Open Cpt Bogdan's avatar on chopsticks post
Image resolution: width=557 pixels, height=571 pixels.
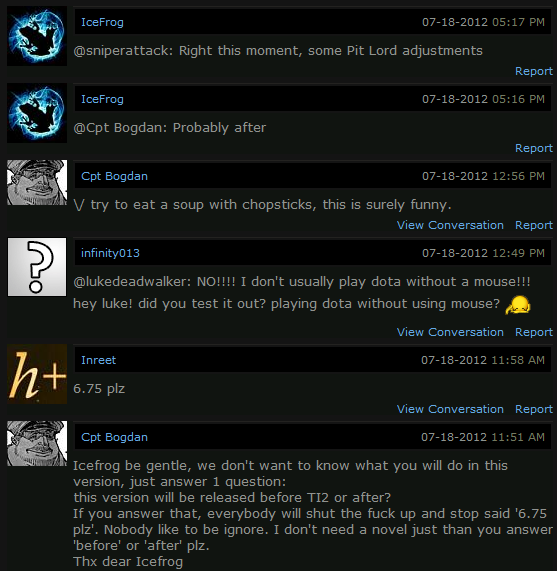pyautogui.click(x=37, y=182)
